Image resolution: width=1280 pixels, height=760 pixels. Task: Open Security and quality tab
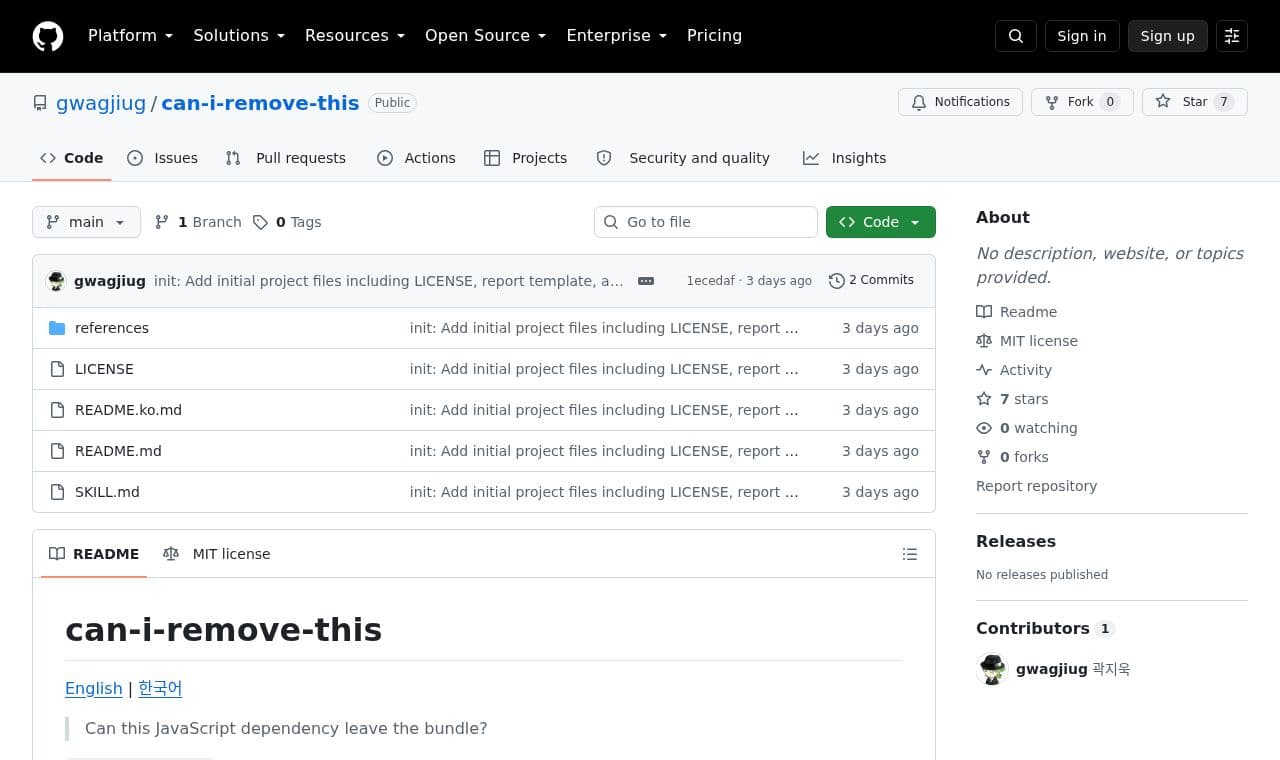click(x=683, y=158)
